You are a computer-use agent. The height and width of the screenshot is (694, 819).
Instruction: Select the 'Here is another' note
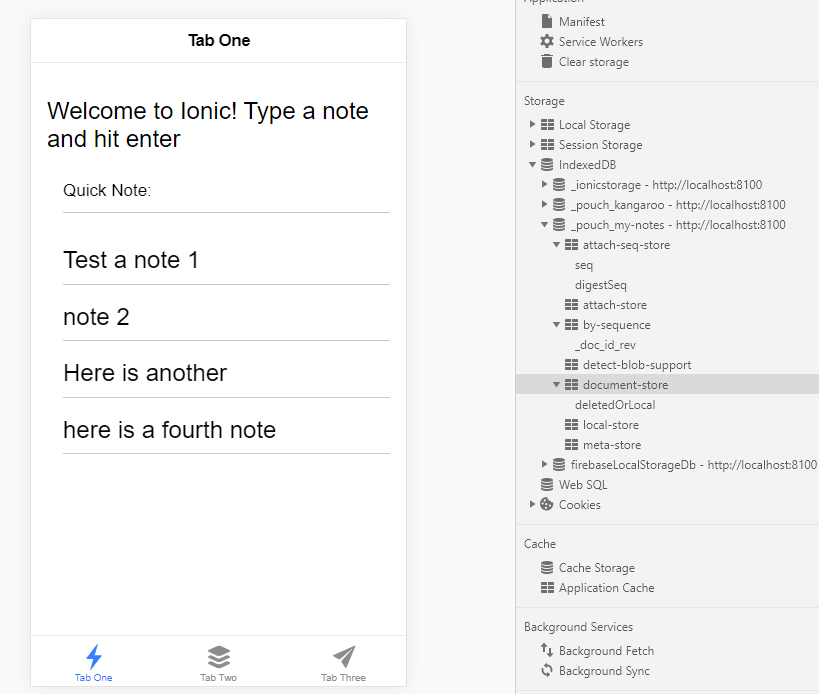(226, 373)
